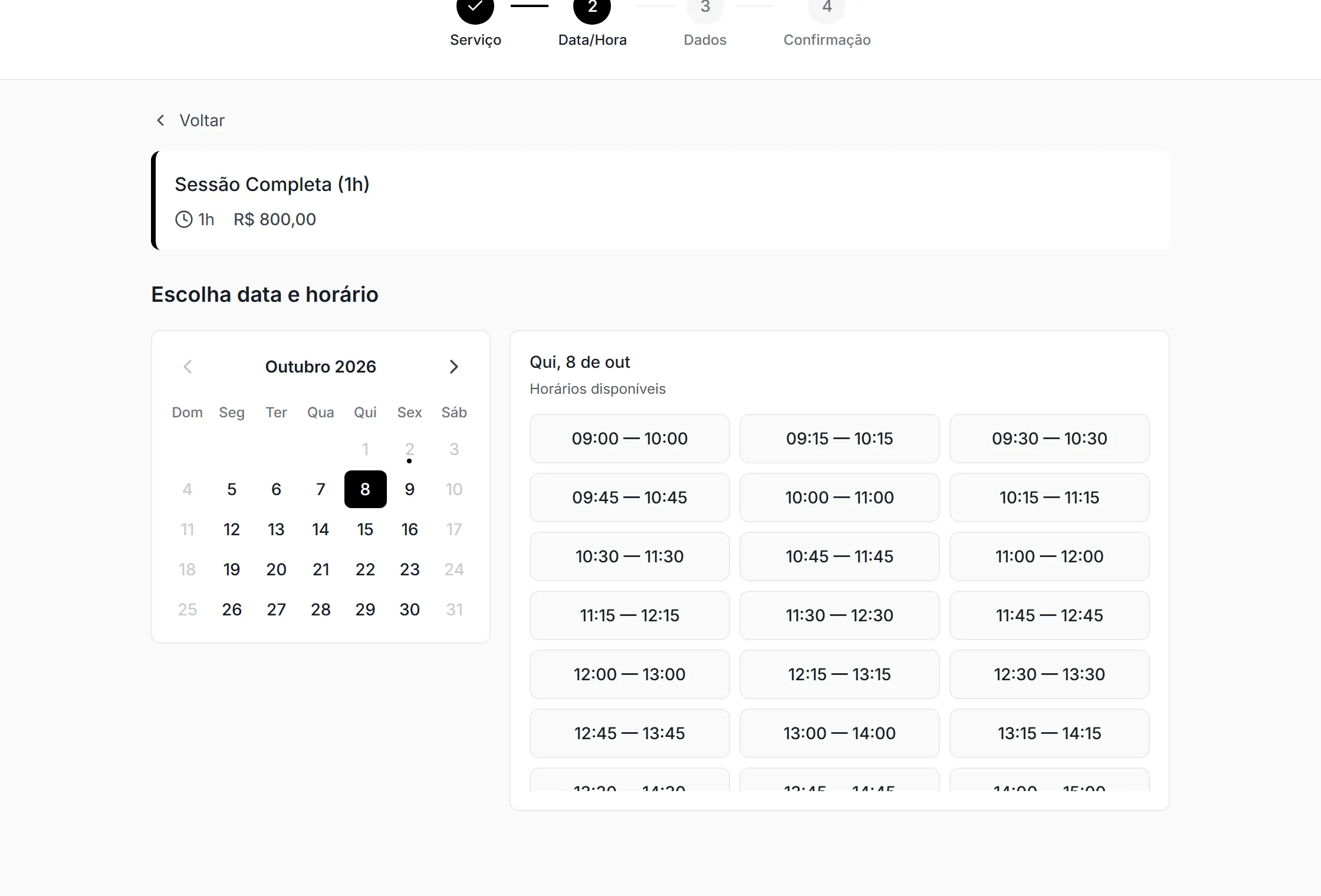Pick October 16 on the calendar
Viewport: 1321px width, 896px height.
[410, 529]
